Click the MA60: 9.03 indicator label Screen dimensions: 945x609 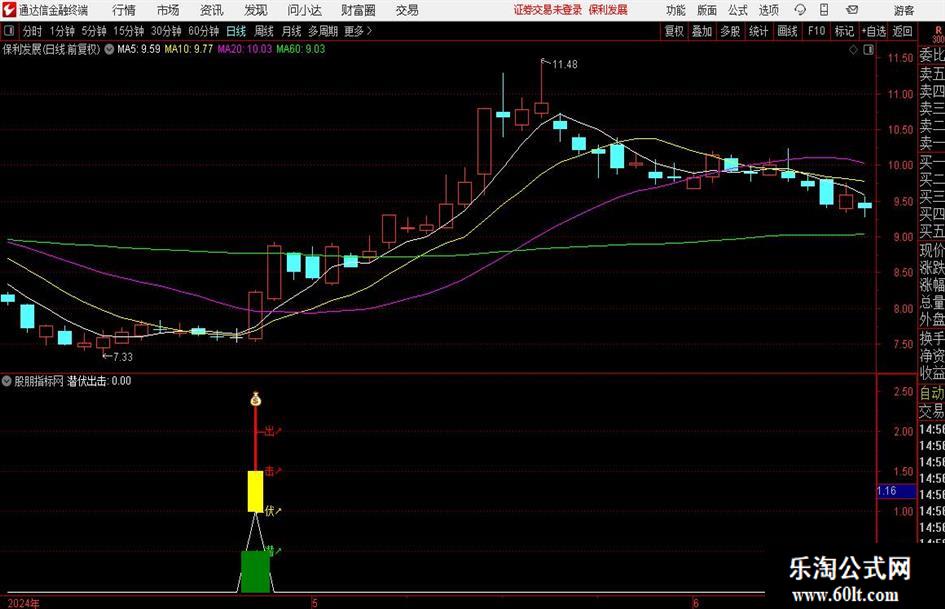pyautogui.click(x=301, y=49)
